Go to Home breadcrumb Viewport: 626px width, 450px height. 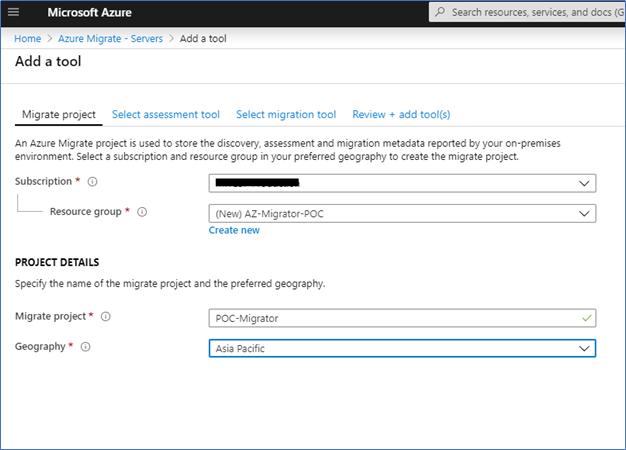(x=28, y=39)
